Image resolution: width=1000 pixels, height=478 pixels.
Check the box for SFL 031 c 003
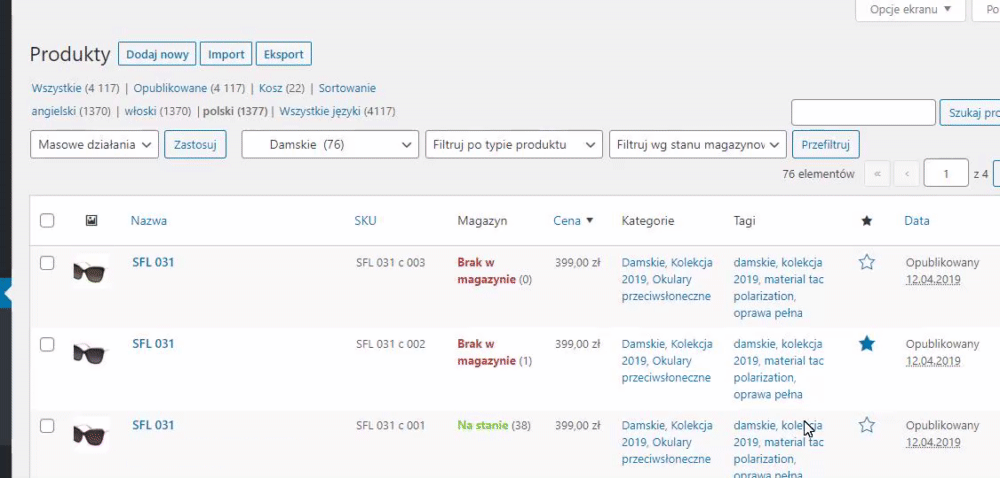click(x=47, y=263)
